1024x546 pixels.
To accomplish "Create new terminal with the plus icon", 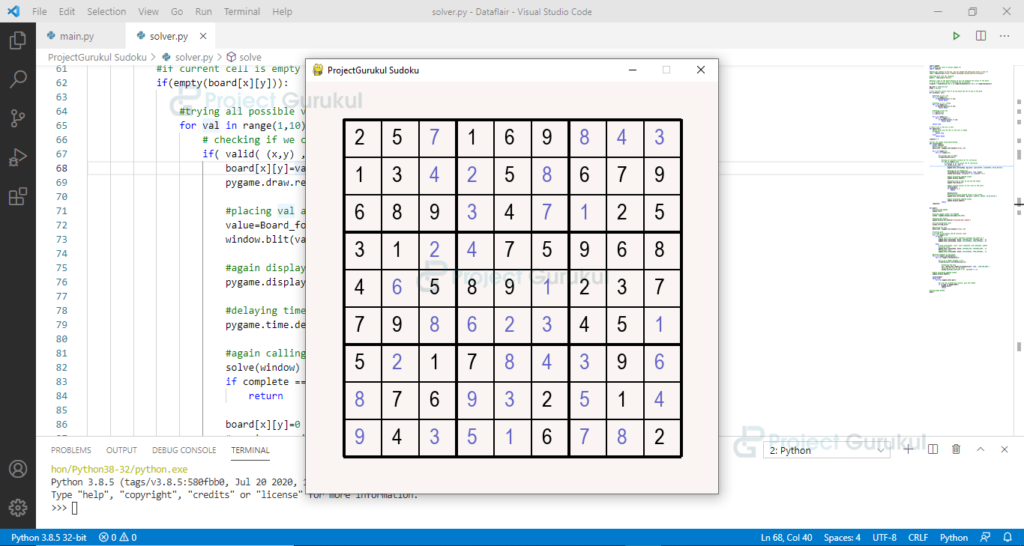I will [x=908, y=451].
